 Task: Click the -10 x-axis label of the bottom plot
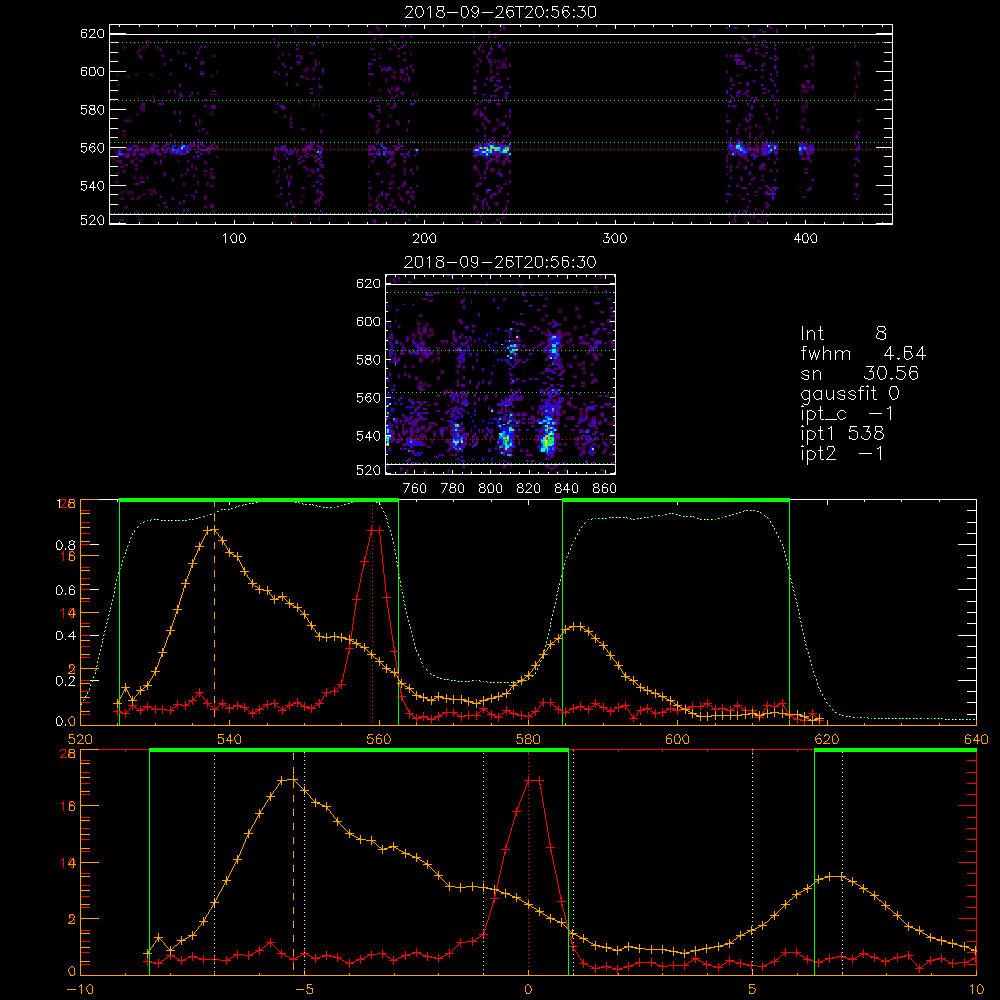coord(80,989)
